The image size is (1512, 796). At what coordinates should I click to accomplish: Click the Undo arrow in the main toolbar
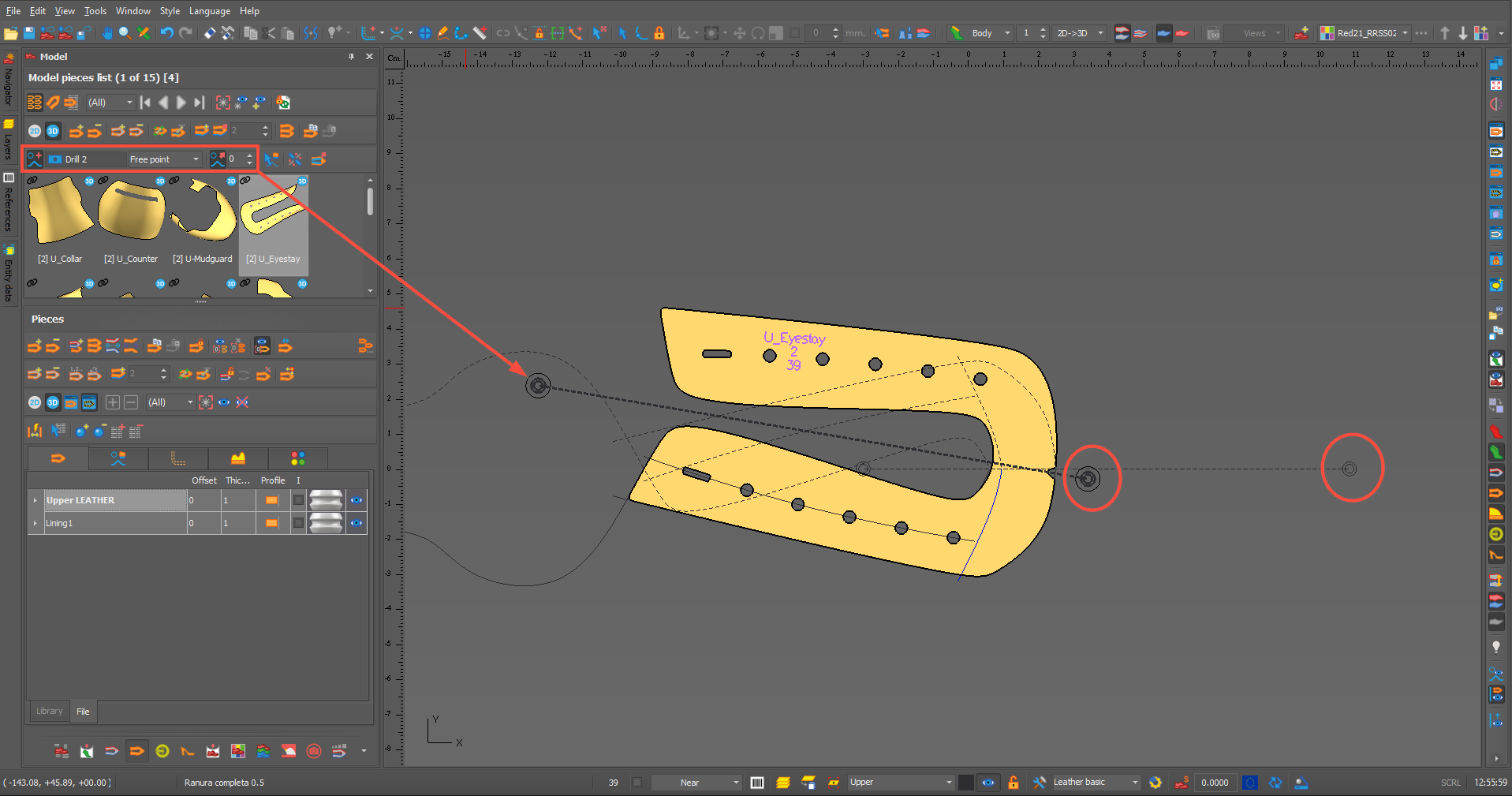click(x=166, y=33)
